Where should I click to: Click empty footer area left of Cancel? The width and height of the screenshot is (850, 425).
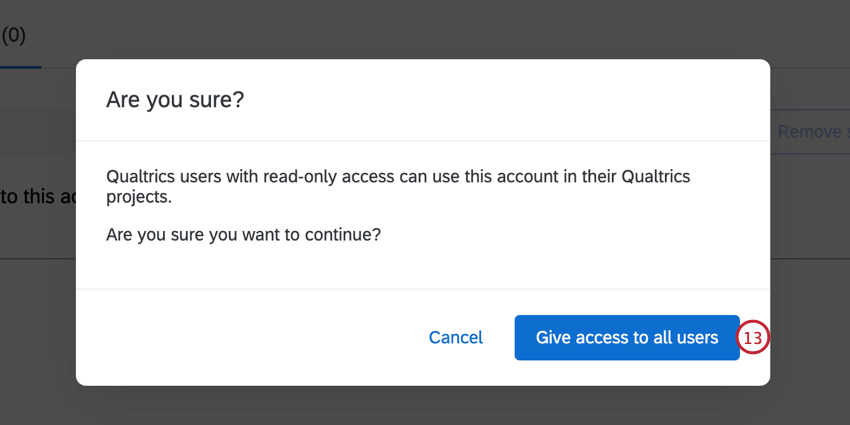pos(250,338)
